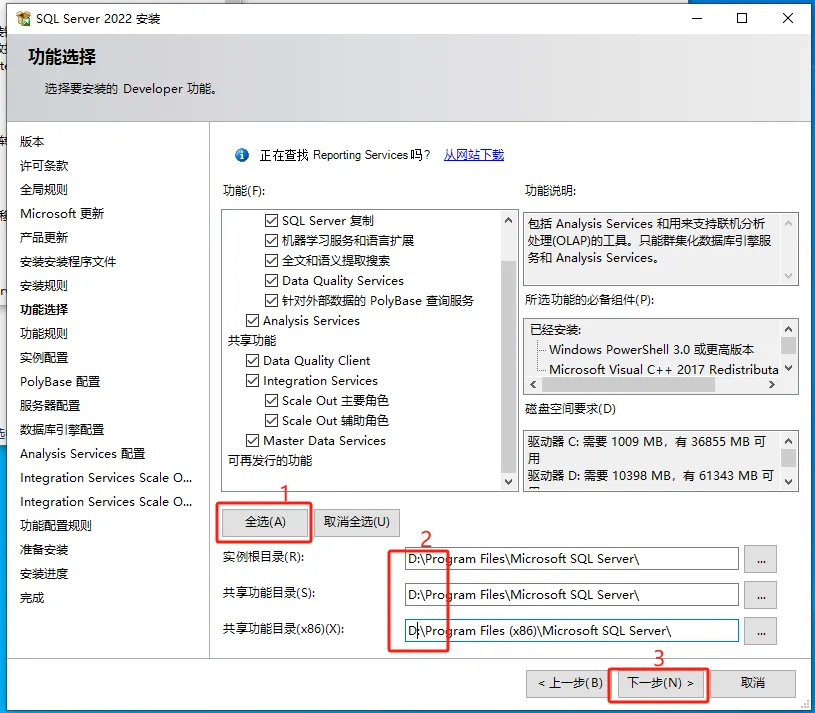This screenshot has height=713, width=815.
Task: Click the feature list's scroll up arrow
Action: (508, 220)
